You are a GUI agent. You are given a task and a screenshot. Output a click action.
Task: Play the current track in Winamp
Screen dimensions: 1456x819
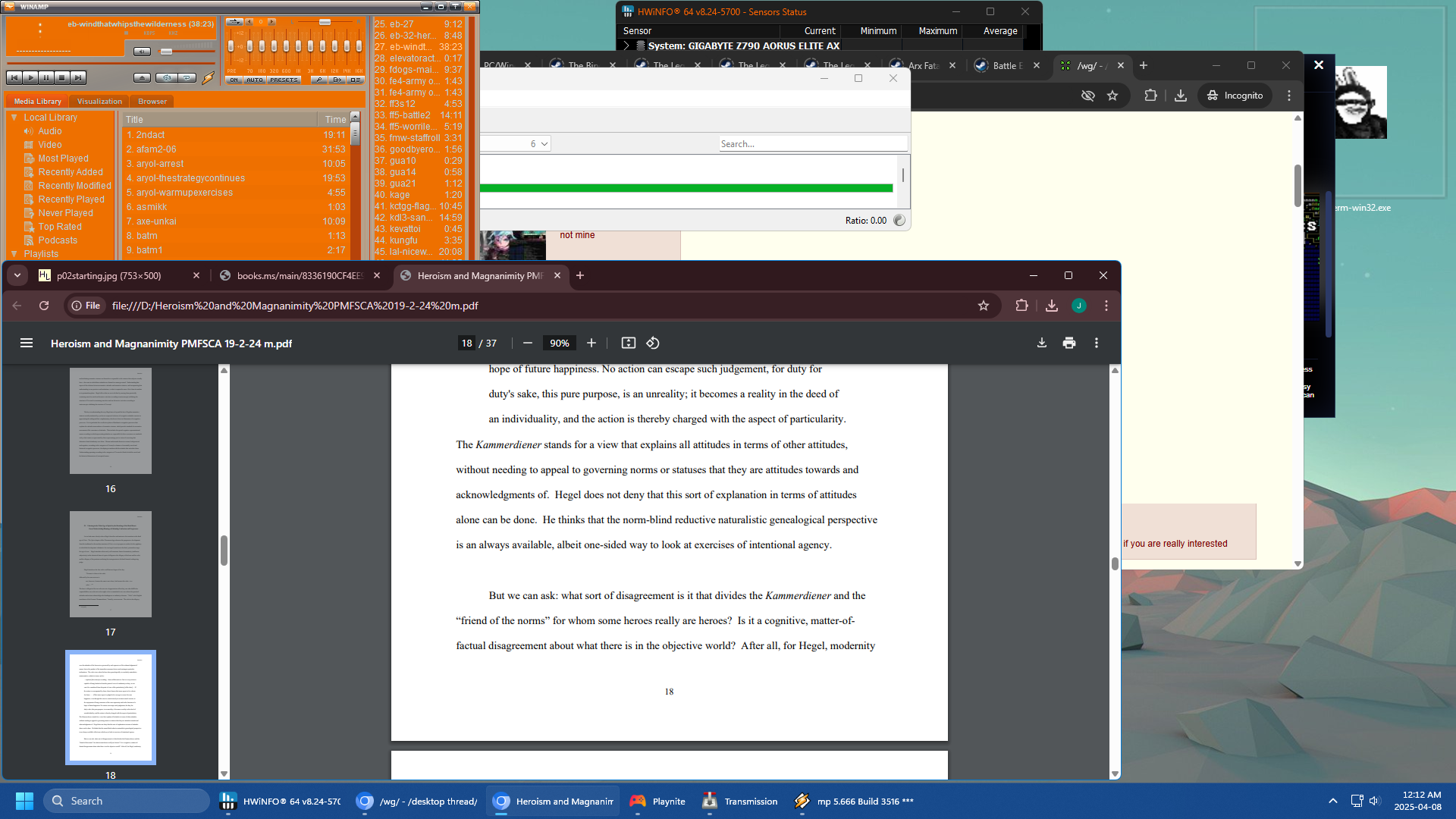[30, 77]
